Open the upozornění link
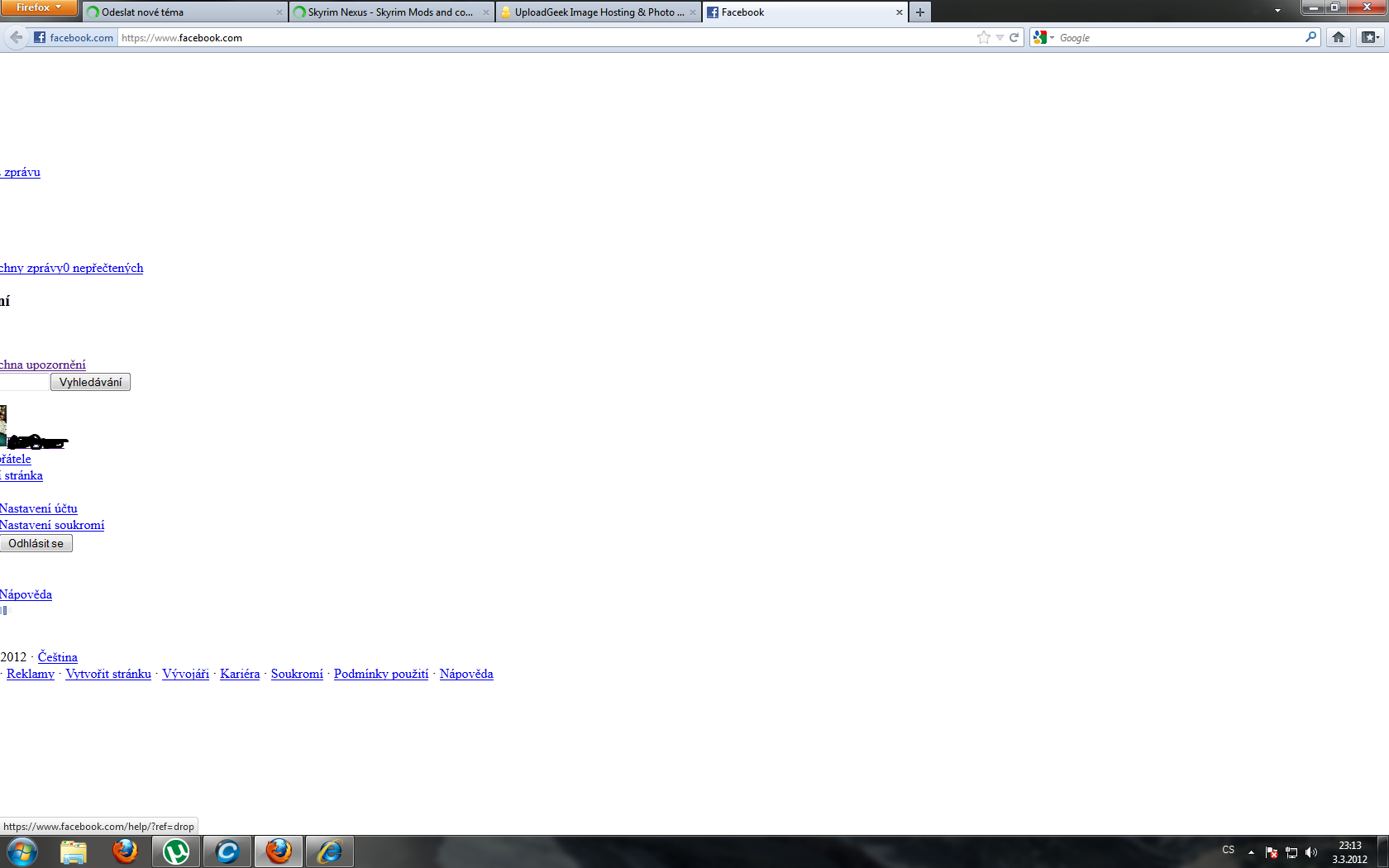The image size is (1389, 868). 43,365
